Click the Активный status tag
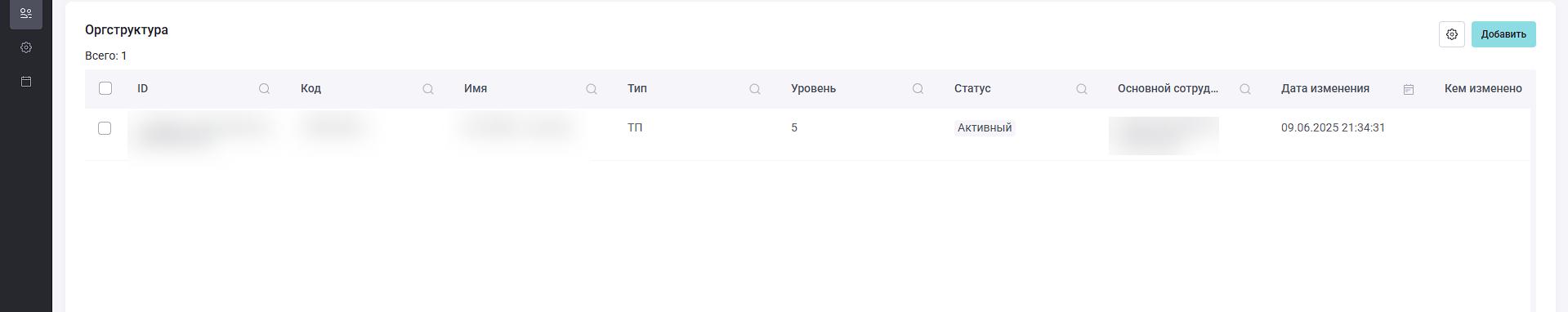This screenshot has width=1568, height=312. [x=985, y=127]
